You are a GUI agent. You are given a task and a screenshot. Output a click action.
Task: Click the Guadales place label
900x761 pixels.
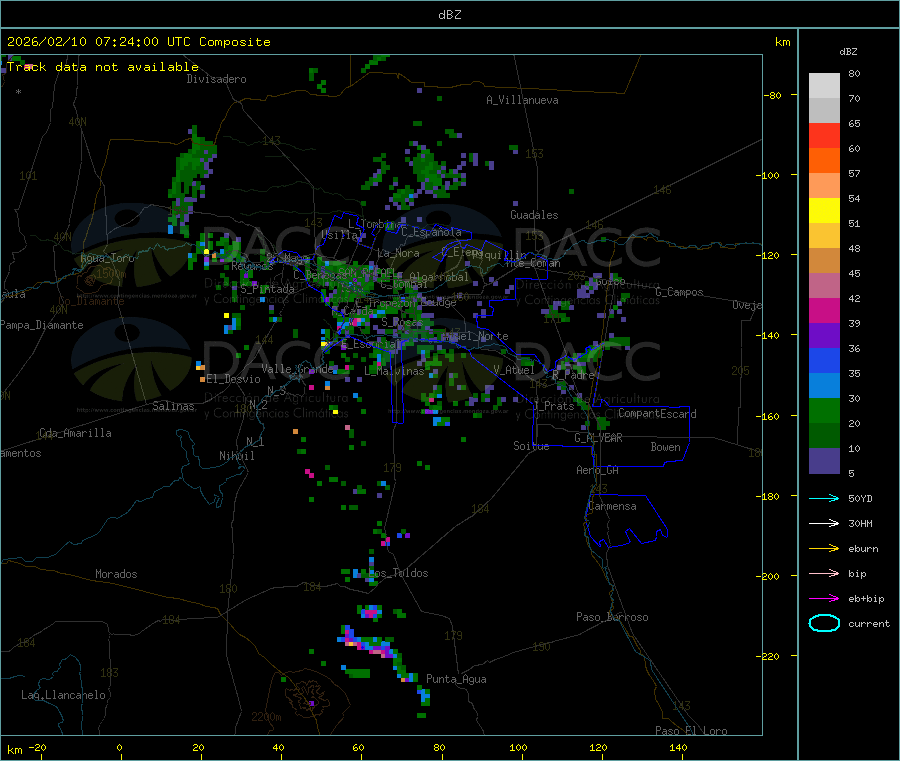click(534, 215)
